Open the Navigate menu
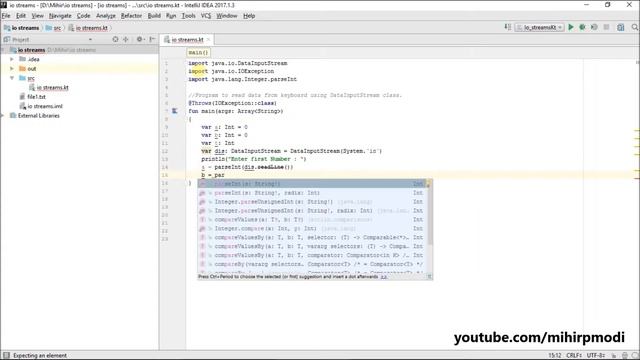This screenshot has width=640, height=360. pos(60,16)
